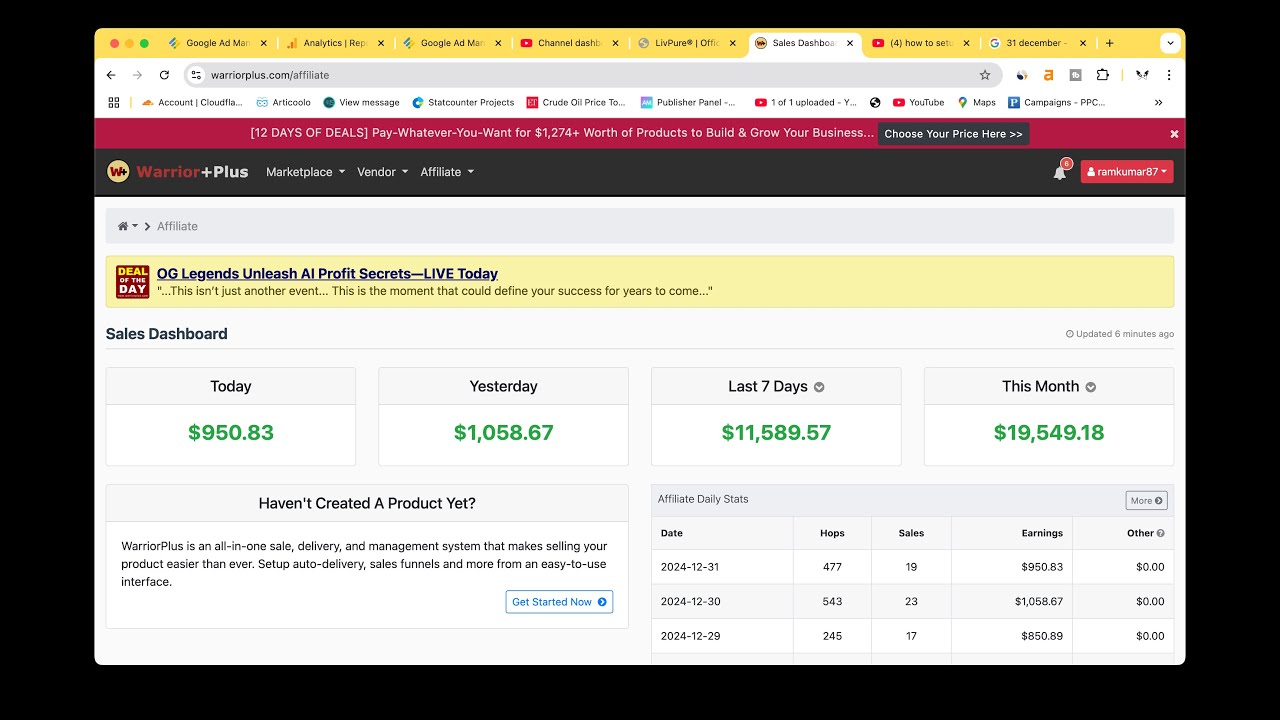The height and width of the screenshot is (720, 1280).
Task: Switch to the Channel dashboard tab
Action: (568, 43)
